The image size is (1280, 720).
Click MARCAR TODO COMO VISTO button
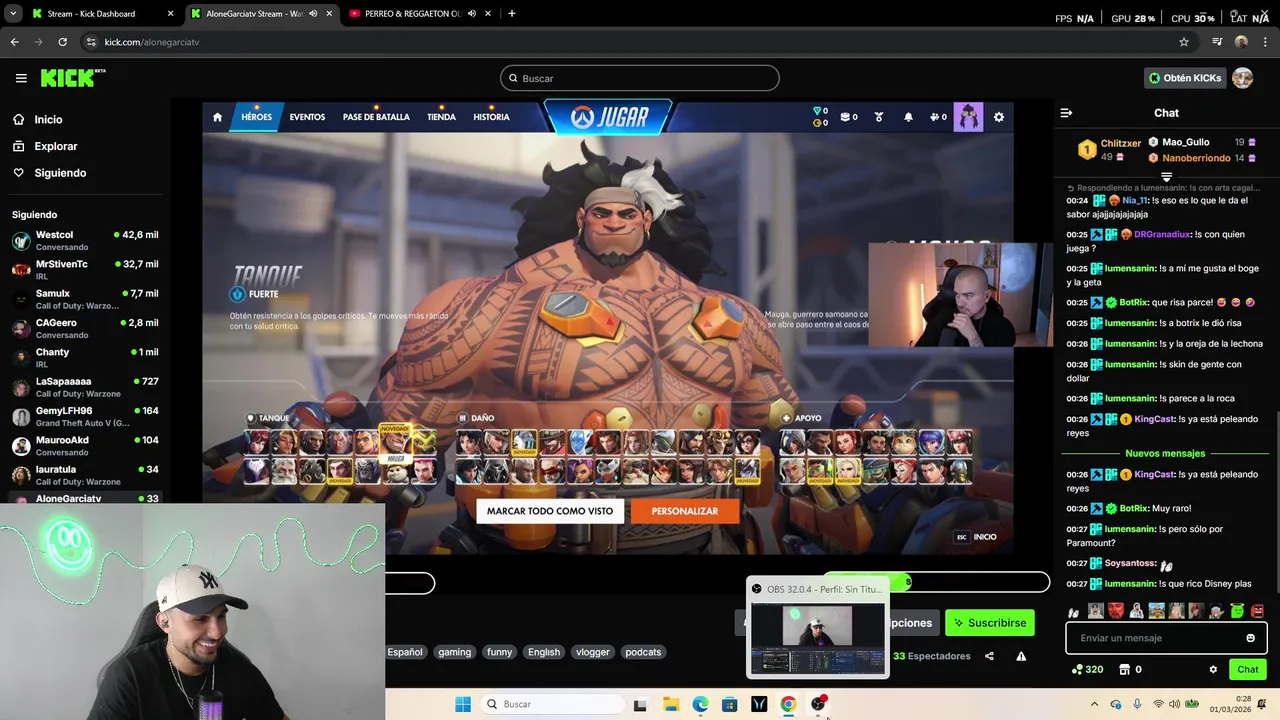pyautogui.click(x=550, y=511)
